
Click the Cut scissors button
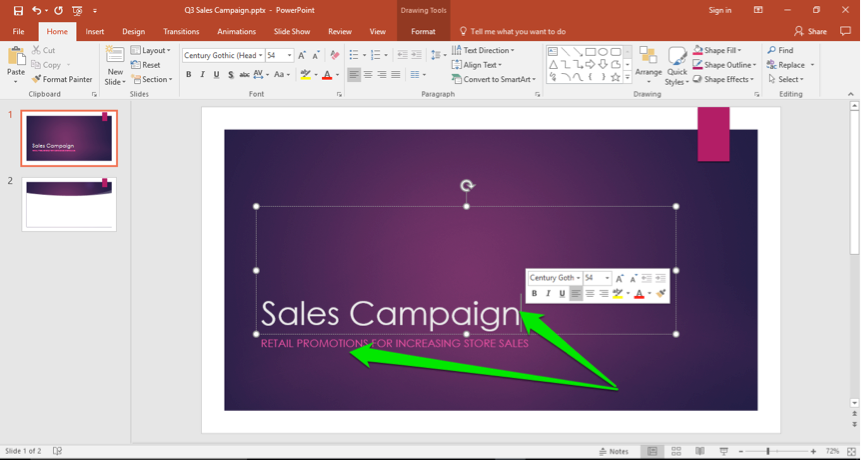tap(43, 50)
